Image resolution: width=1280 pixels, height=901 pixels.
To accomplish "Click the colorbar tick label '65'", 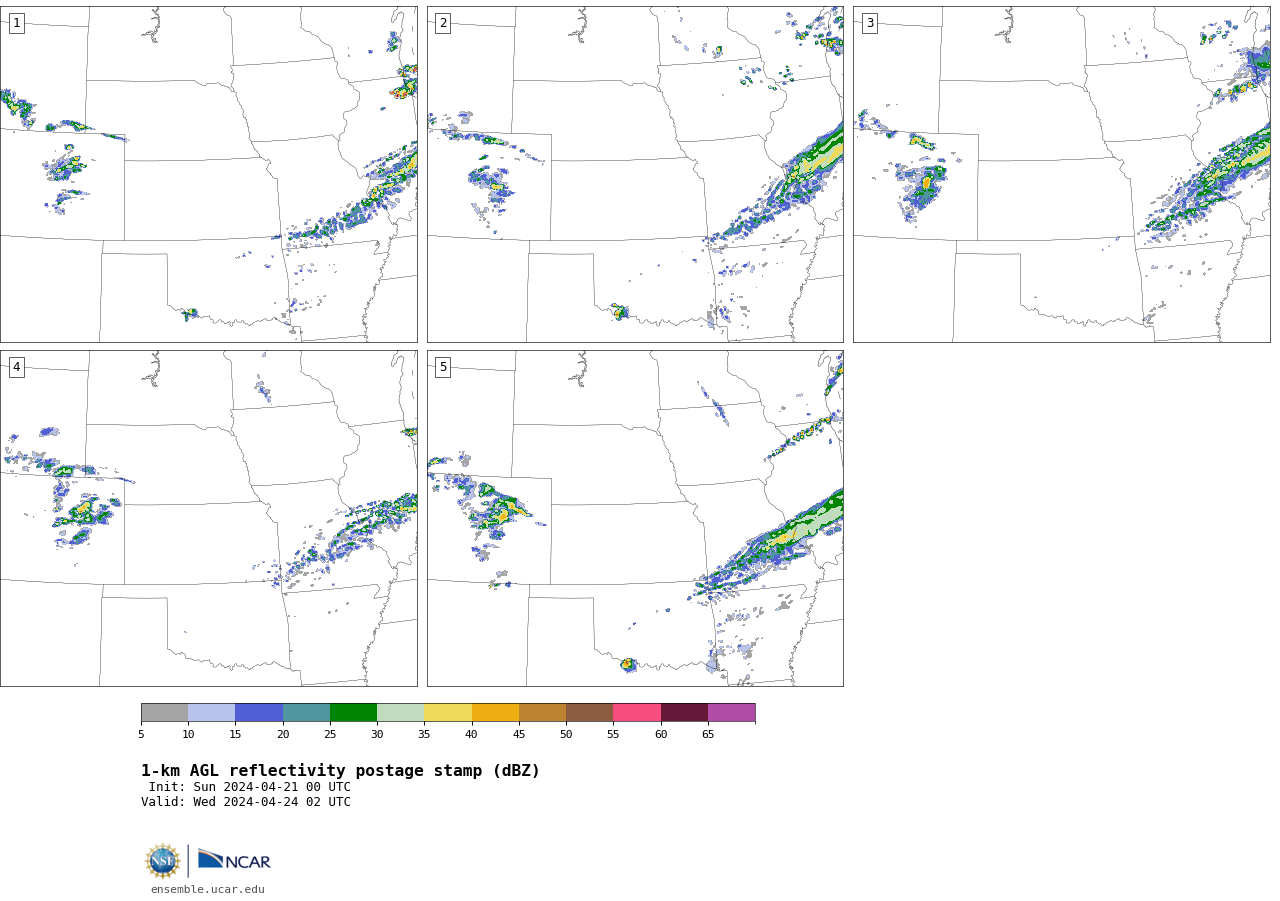I will click(708, 735).
